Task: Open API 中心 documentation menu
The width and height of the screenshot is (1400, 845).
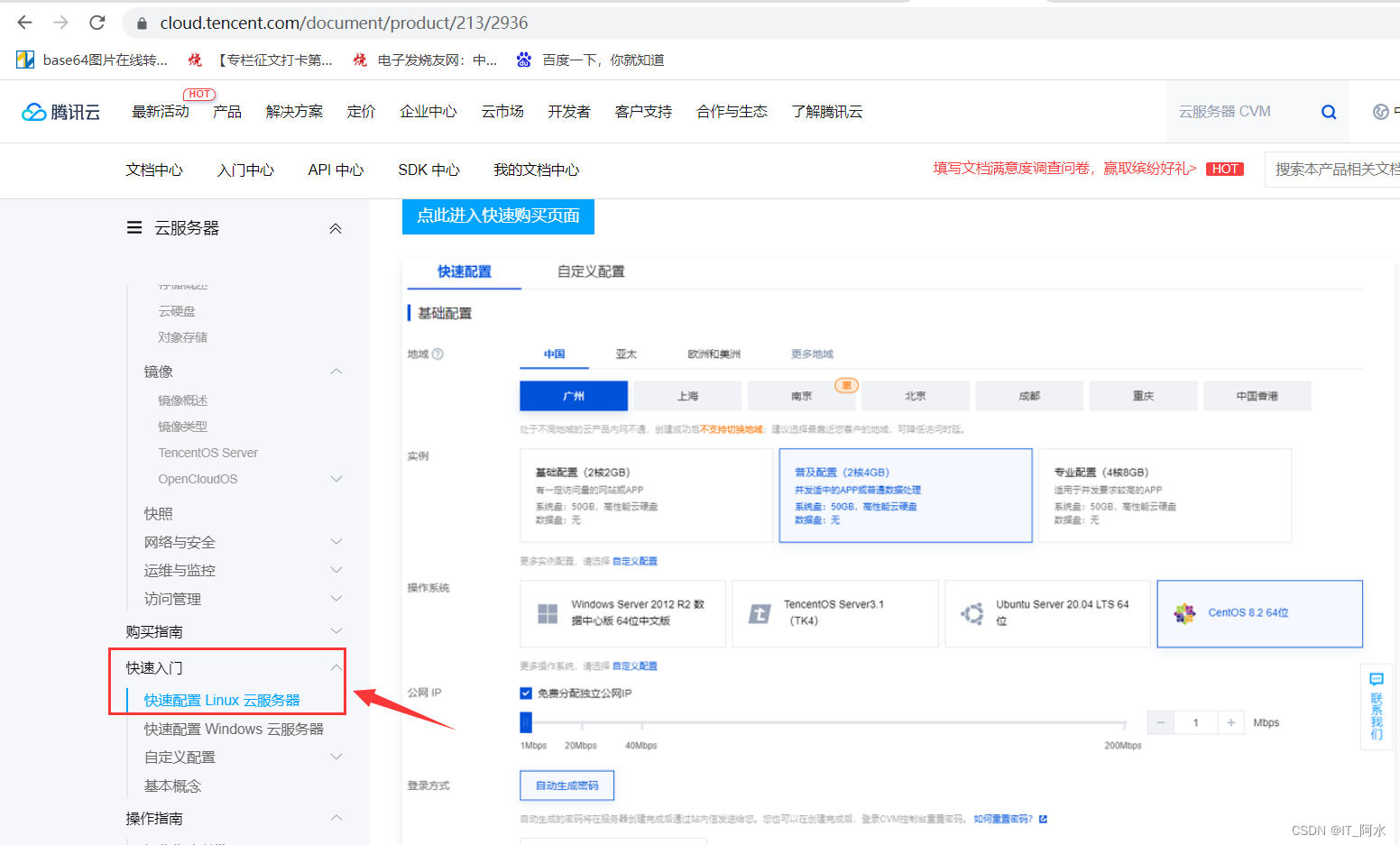Action: click(336, 170)
